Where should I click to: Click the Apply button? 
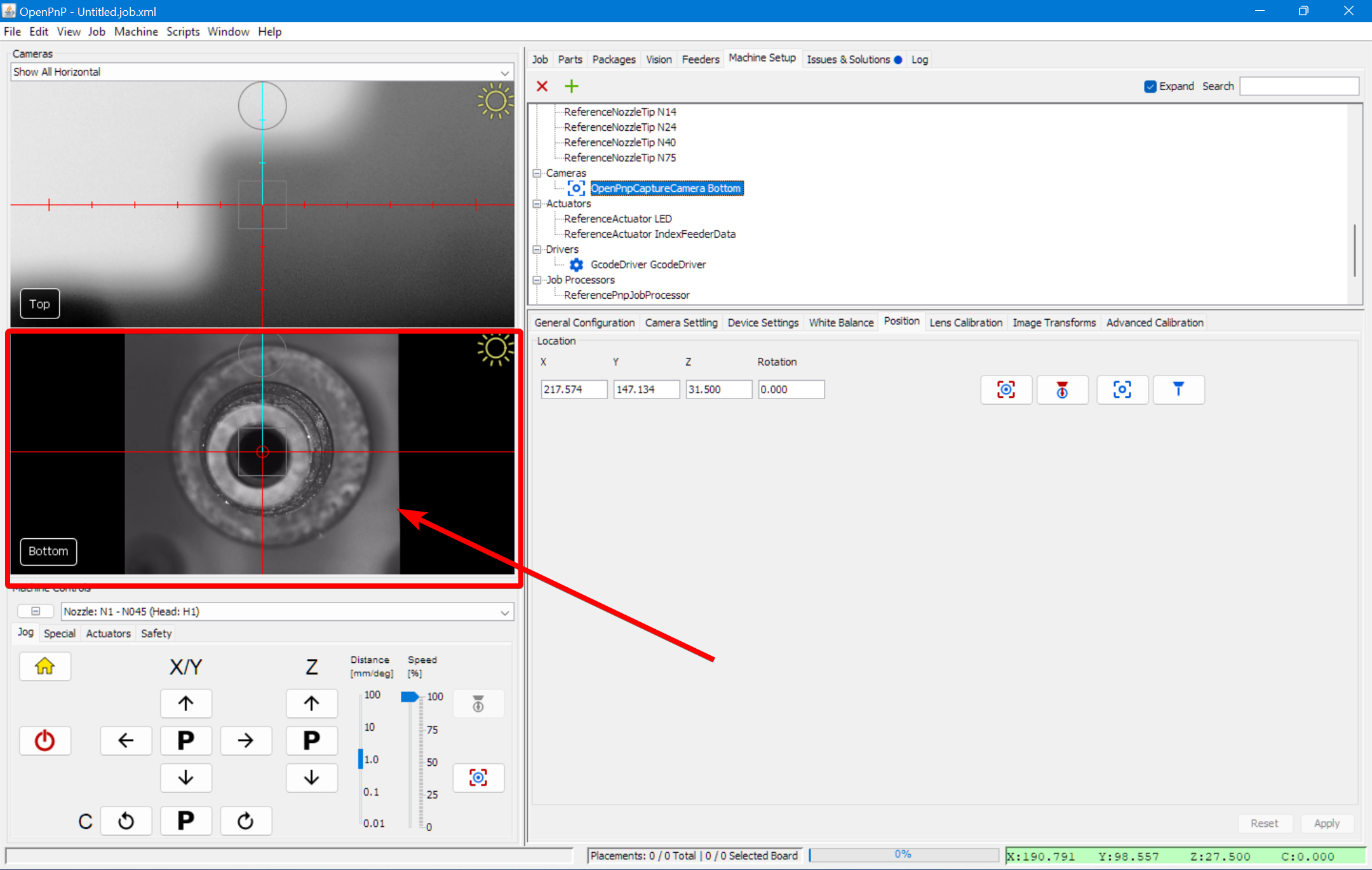coord(1326,823)
